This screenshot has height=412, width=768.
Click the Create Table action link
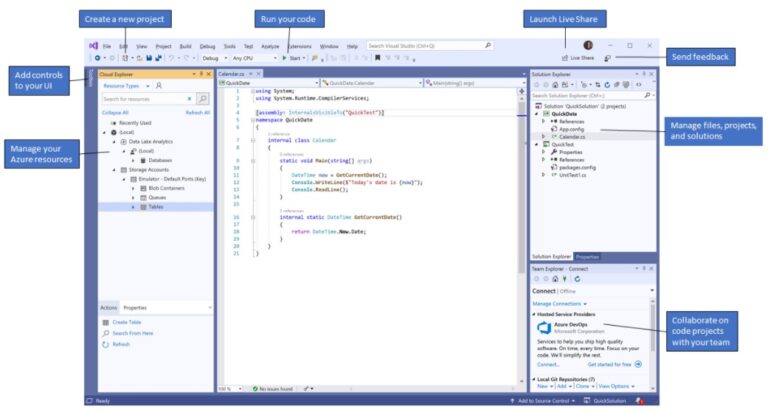click(x=127, y=322)
